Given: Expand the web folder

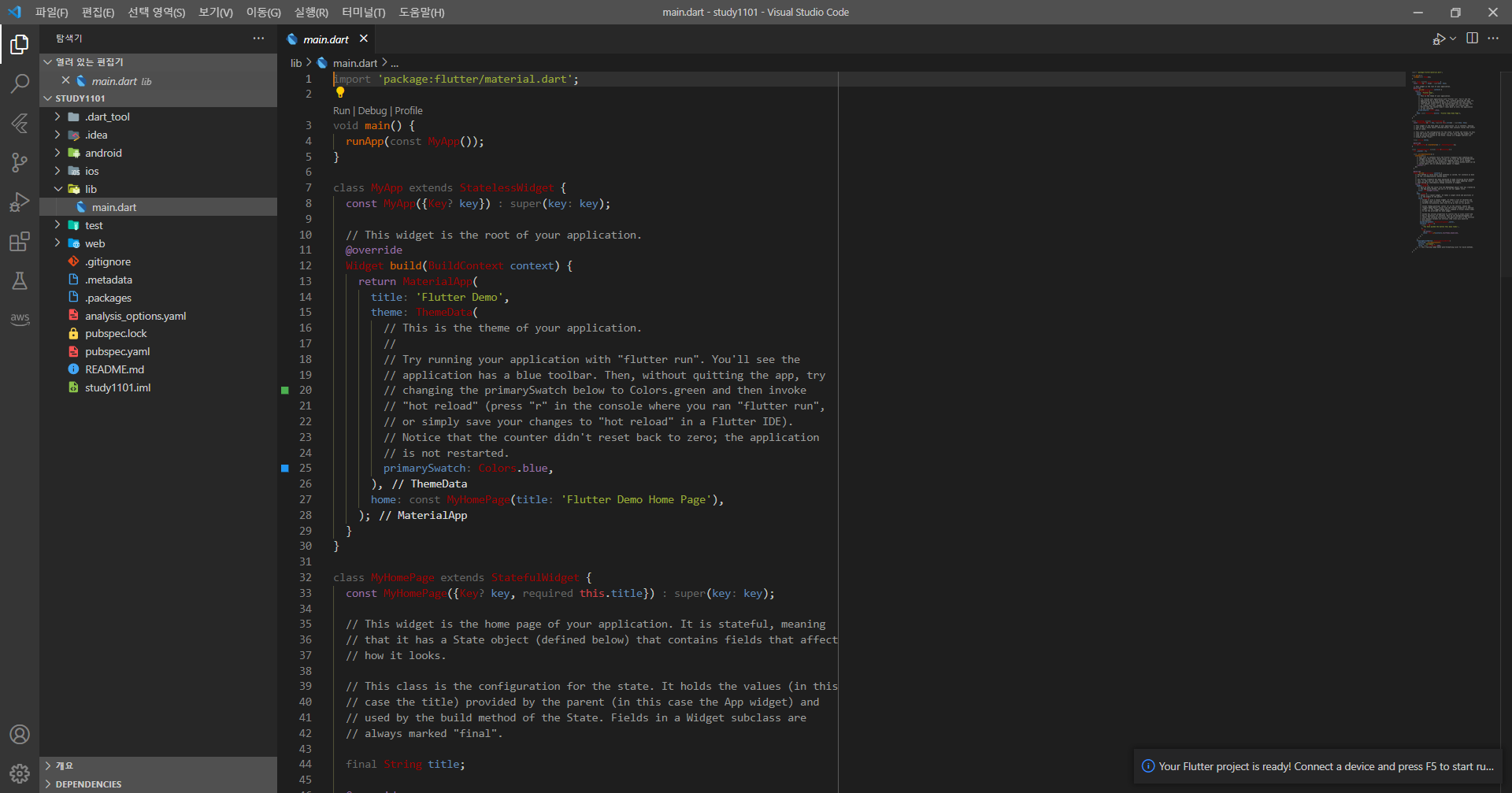Looking at the screenshot, I should [x=57, y=243].
